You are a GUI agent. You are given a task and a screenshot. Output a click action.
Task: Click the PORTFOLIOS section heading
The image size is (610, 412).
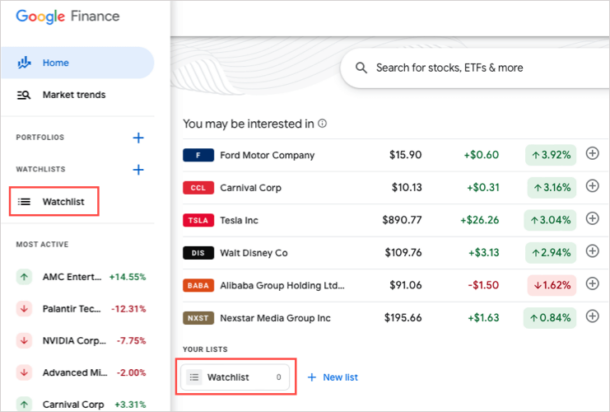[x=40, y=137]
